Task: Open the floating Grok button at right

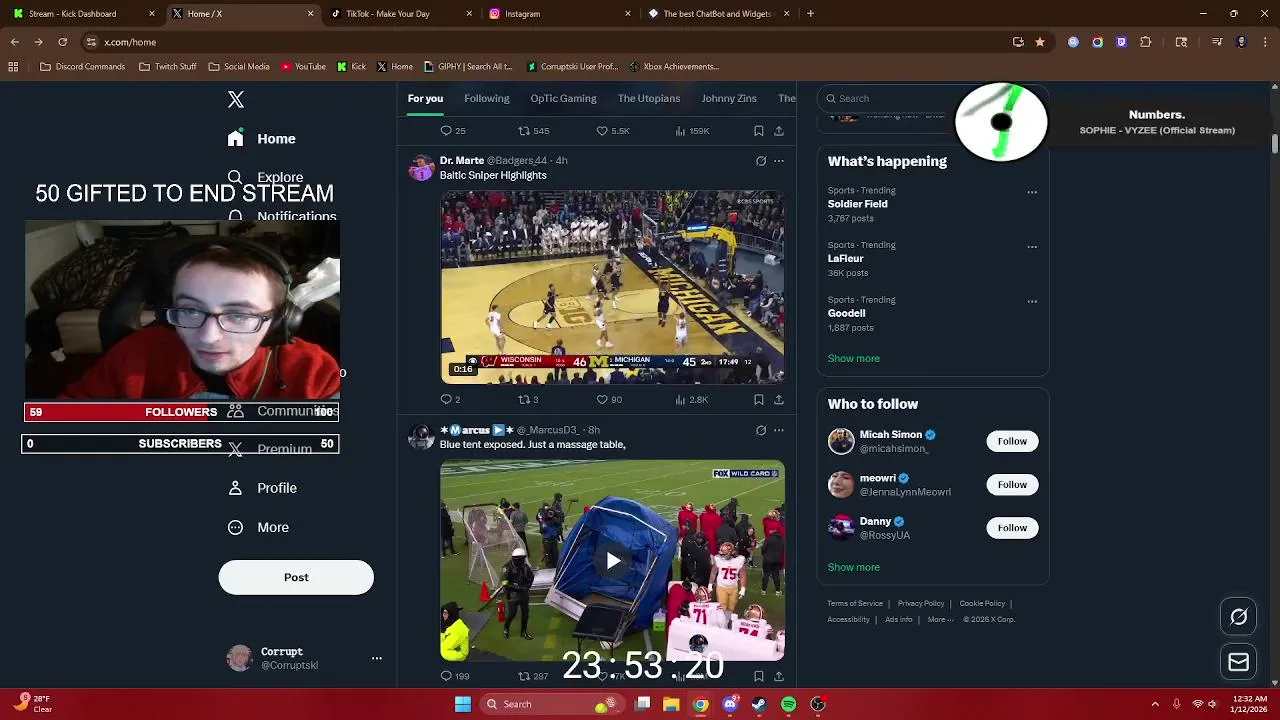Action: point(1238,617)
